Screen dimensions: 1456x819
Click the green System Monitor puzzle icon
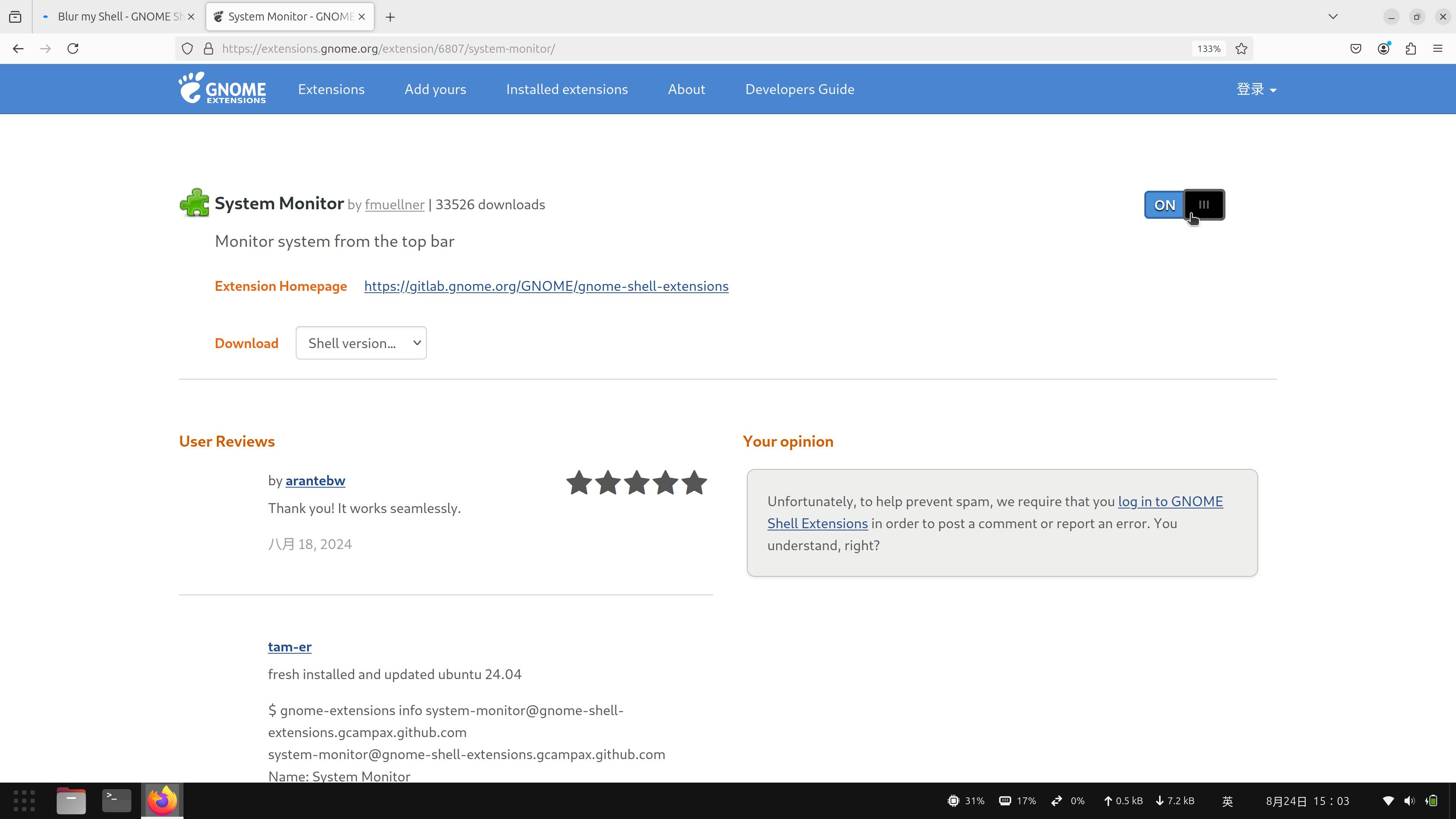click(195, 202)
